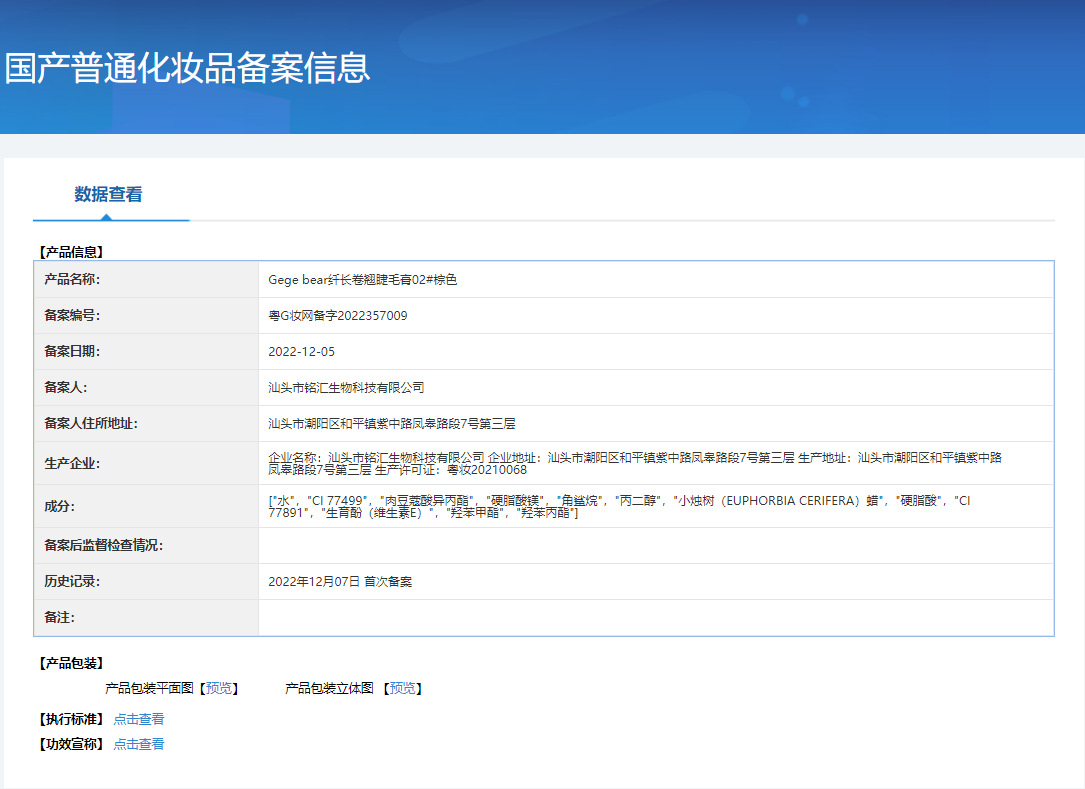Click the 备案后监督检查情况 label cell
This screenshot has height=789, width=1085.
click(x=147, y=545)
